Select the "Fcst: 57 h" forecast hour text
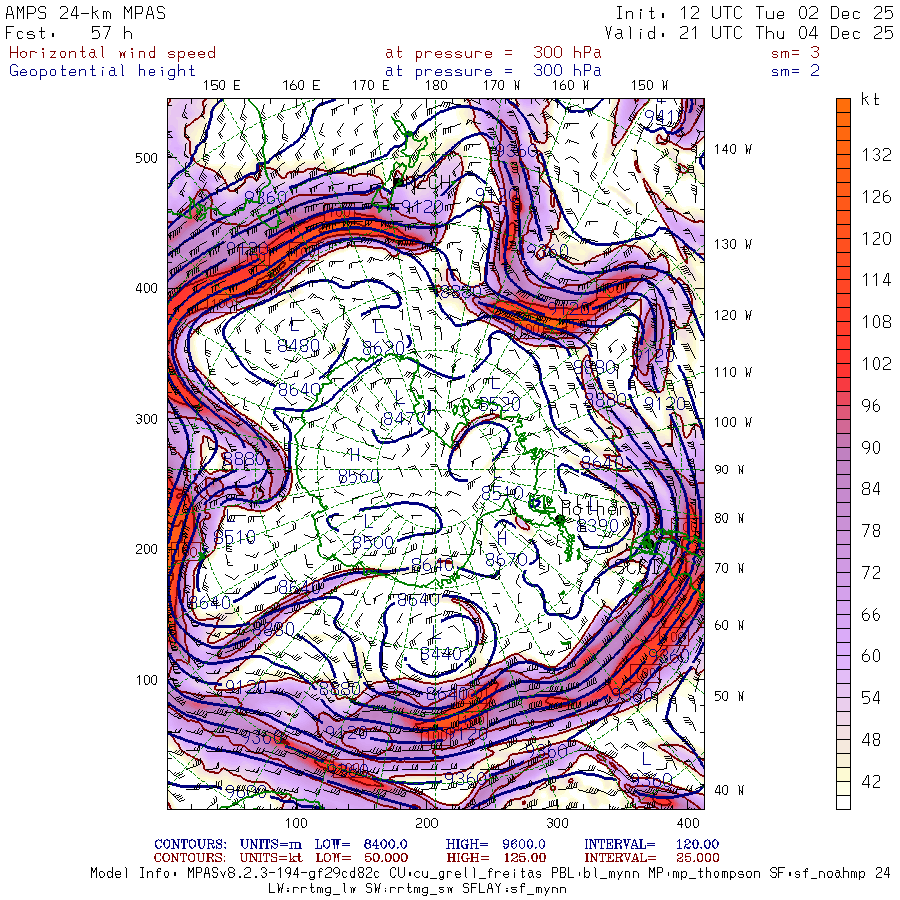Image resolution: width=900 pixels, height=900 pixels. (69, 33)
